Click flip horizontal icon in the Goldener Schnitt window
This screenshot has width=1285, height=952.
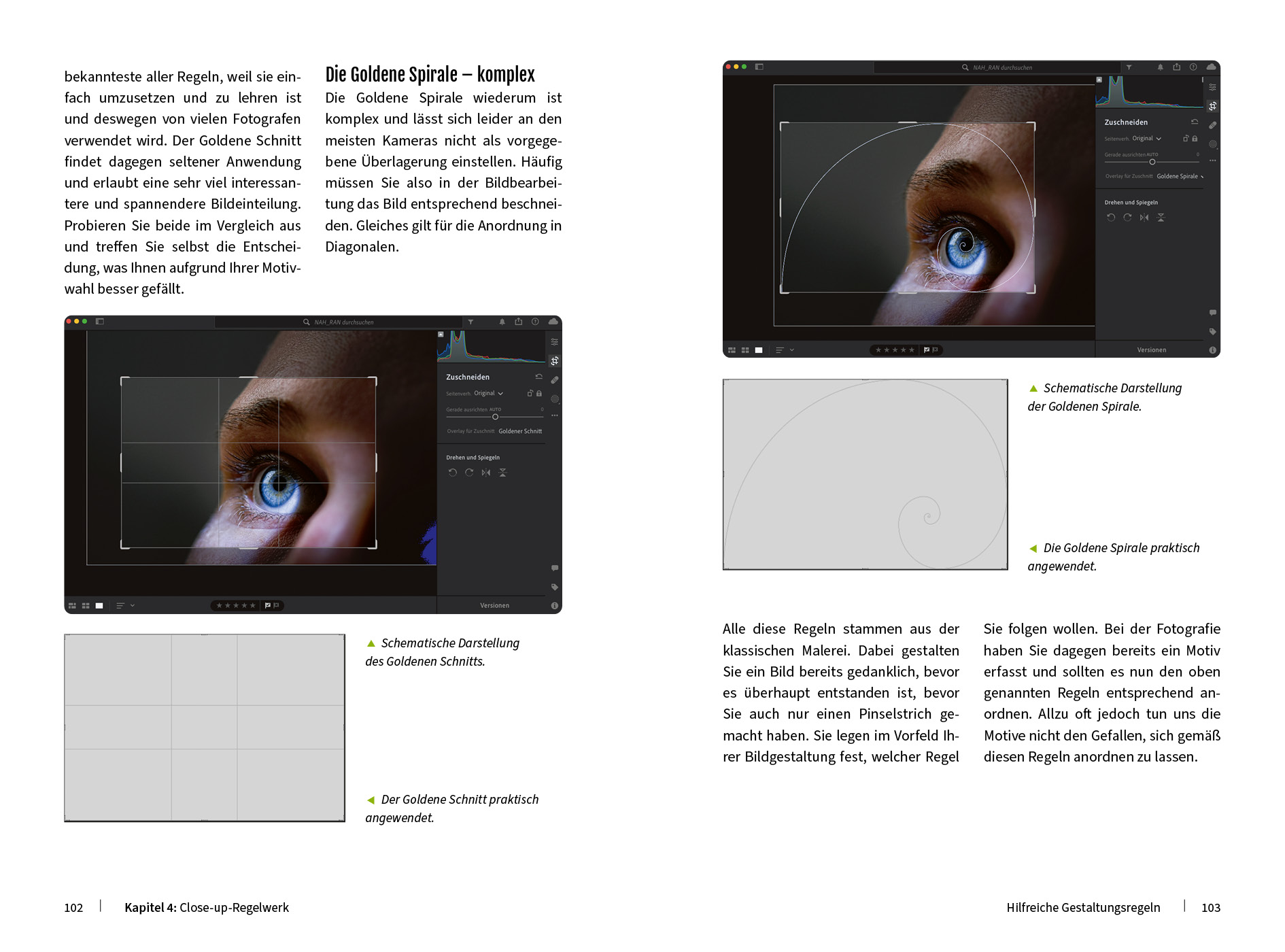[x=485, y=473]
